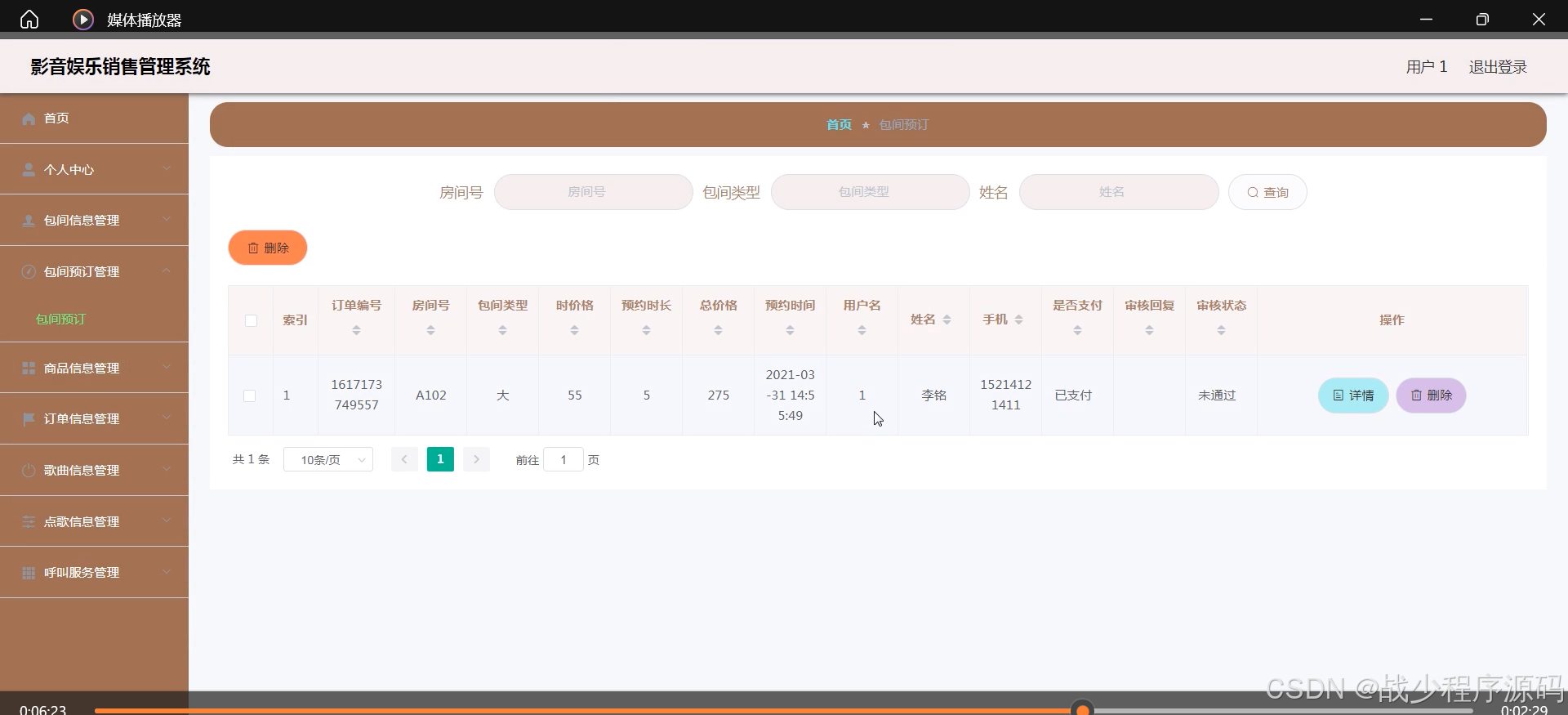Screen dimensions: 1568x715
Task: Sort by 包间类型 column arrows
Action: coord(502,330)
